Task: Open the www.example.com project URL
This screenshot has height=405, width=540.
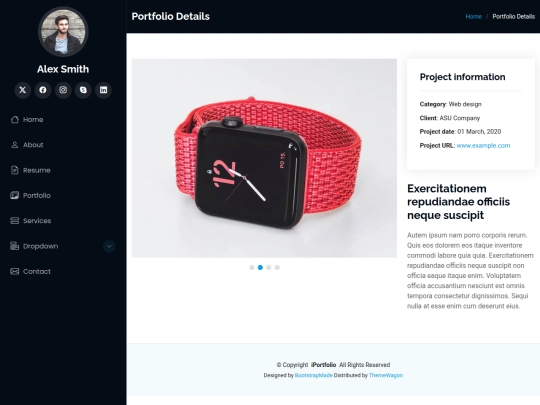Action: click(483, 145)
